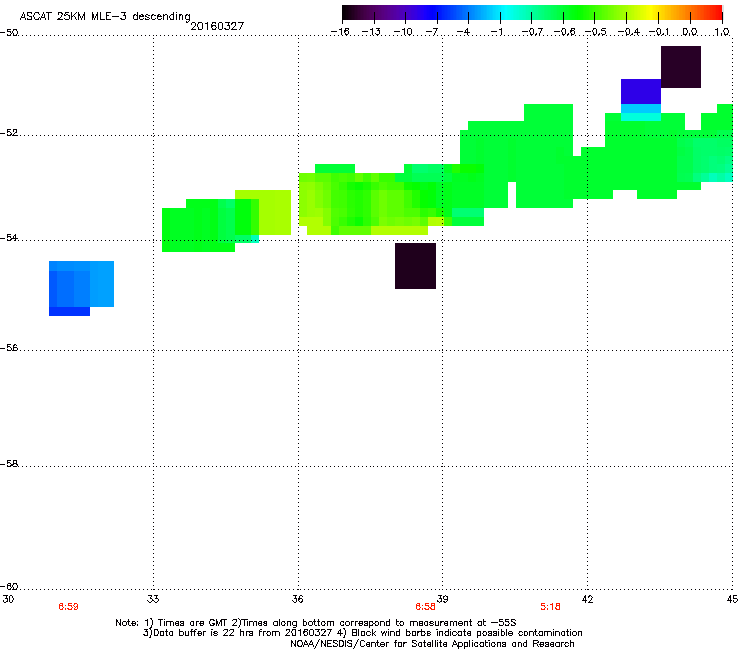Click the latitude label -52
This screenshot has width=740, height=650.
coord(9,133)
